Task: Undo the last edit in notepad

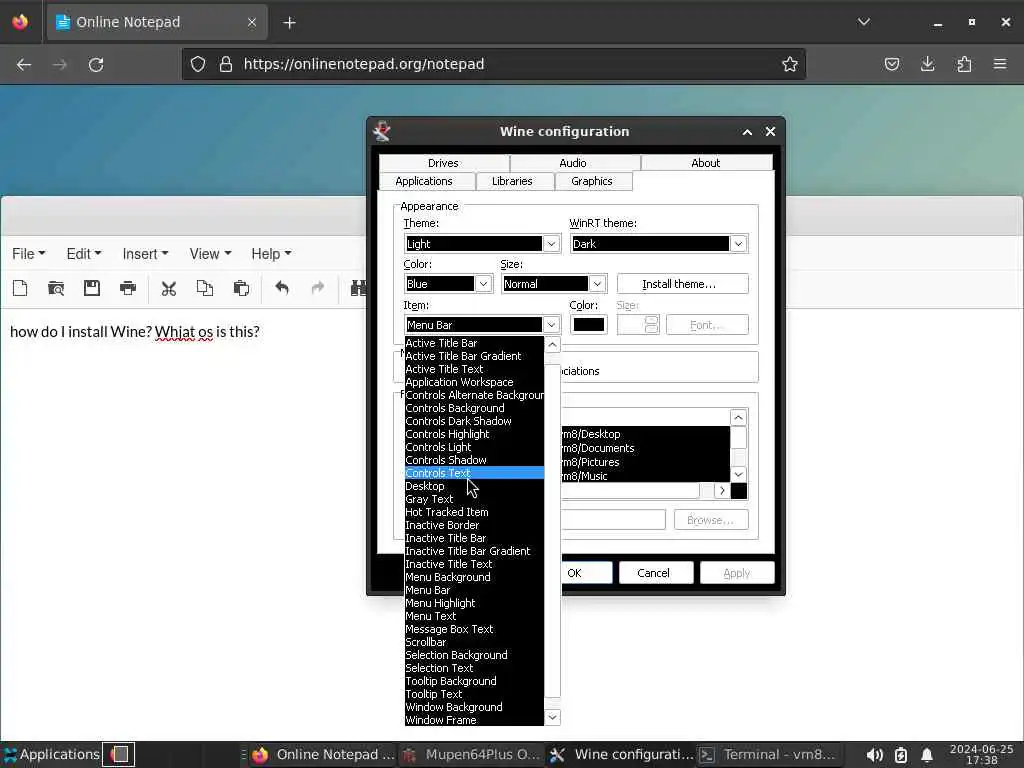Action: [281, 288]
